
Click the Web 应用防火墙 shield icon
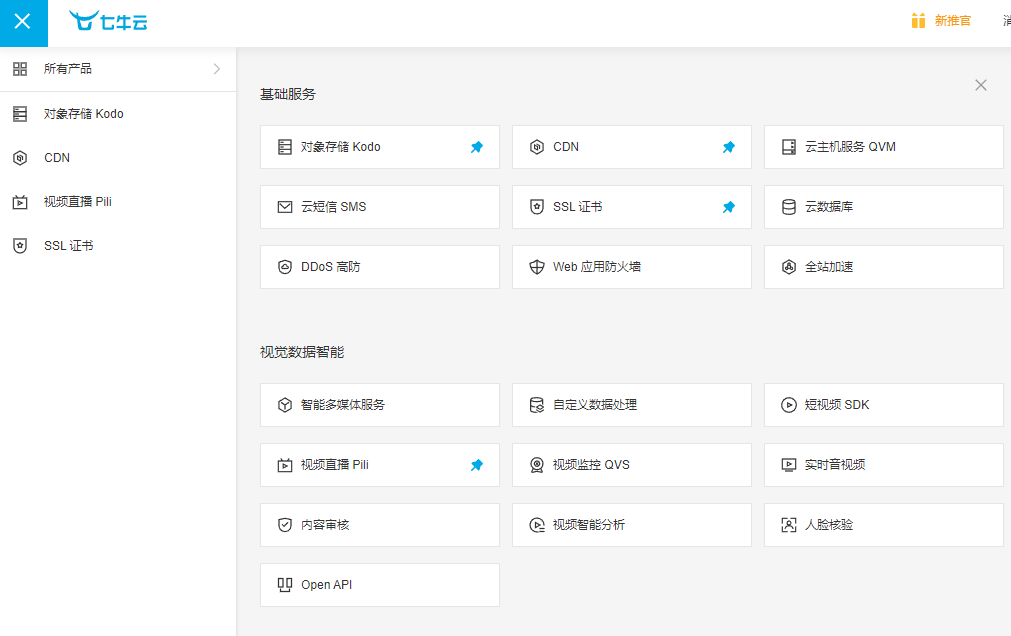(x=536, y=267)
